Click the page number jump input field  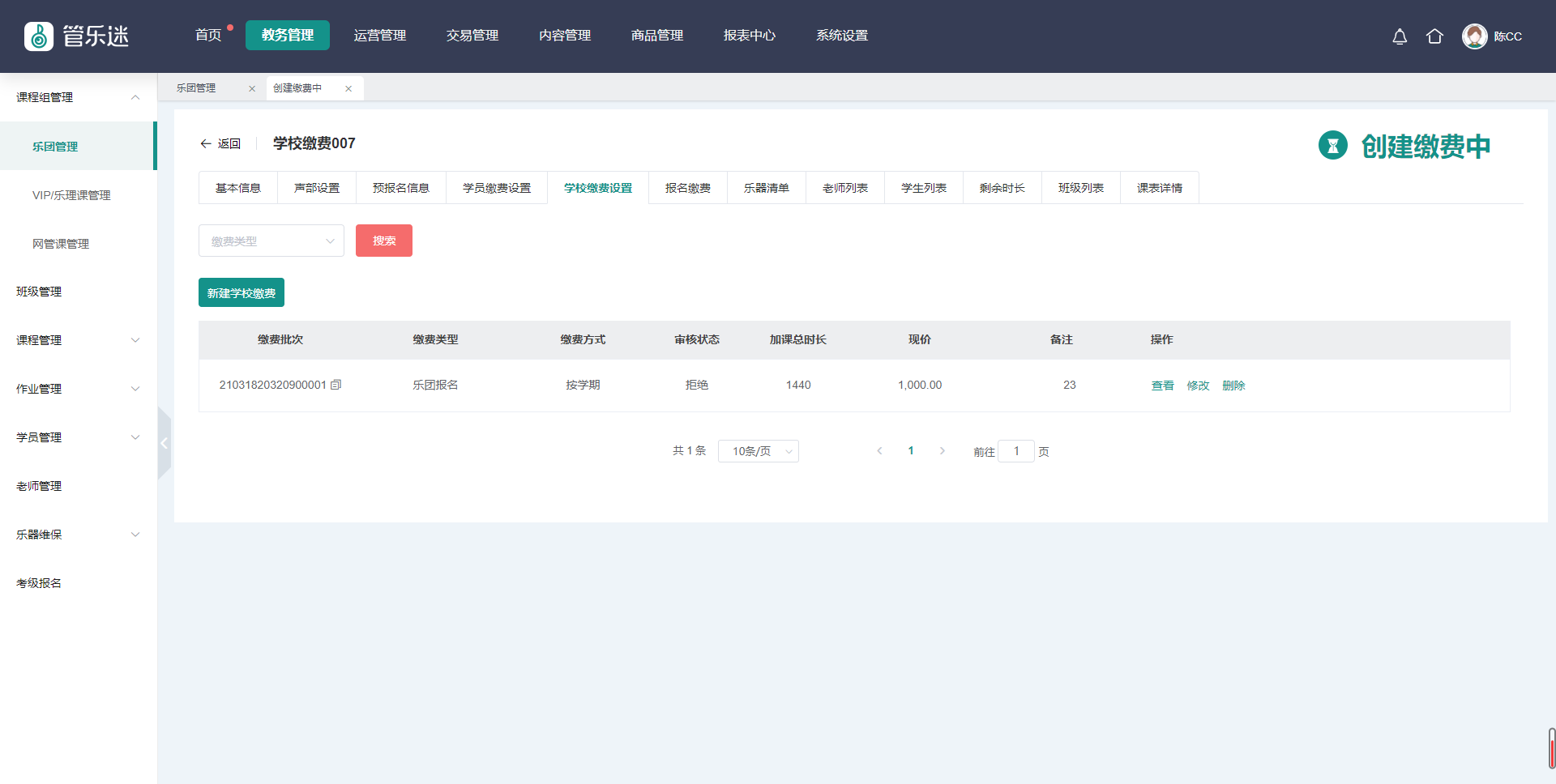click(x=1016, y=451)
